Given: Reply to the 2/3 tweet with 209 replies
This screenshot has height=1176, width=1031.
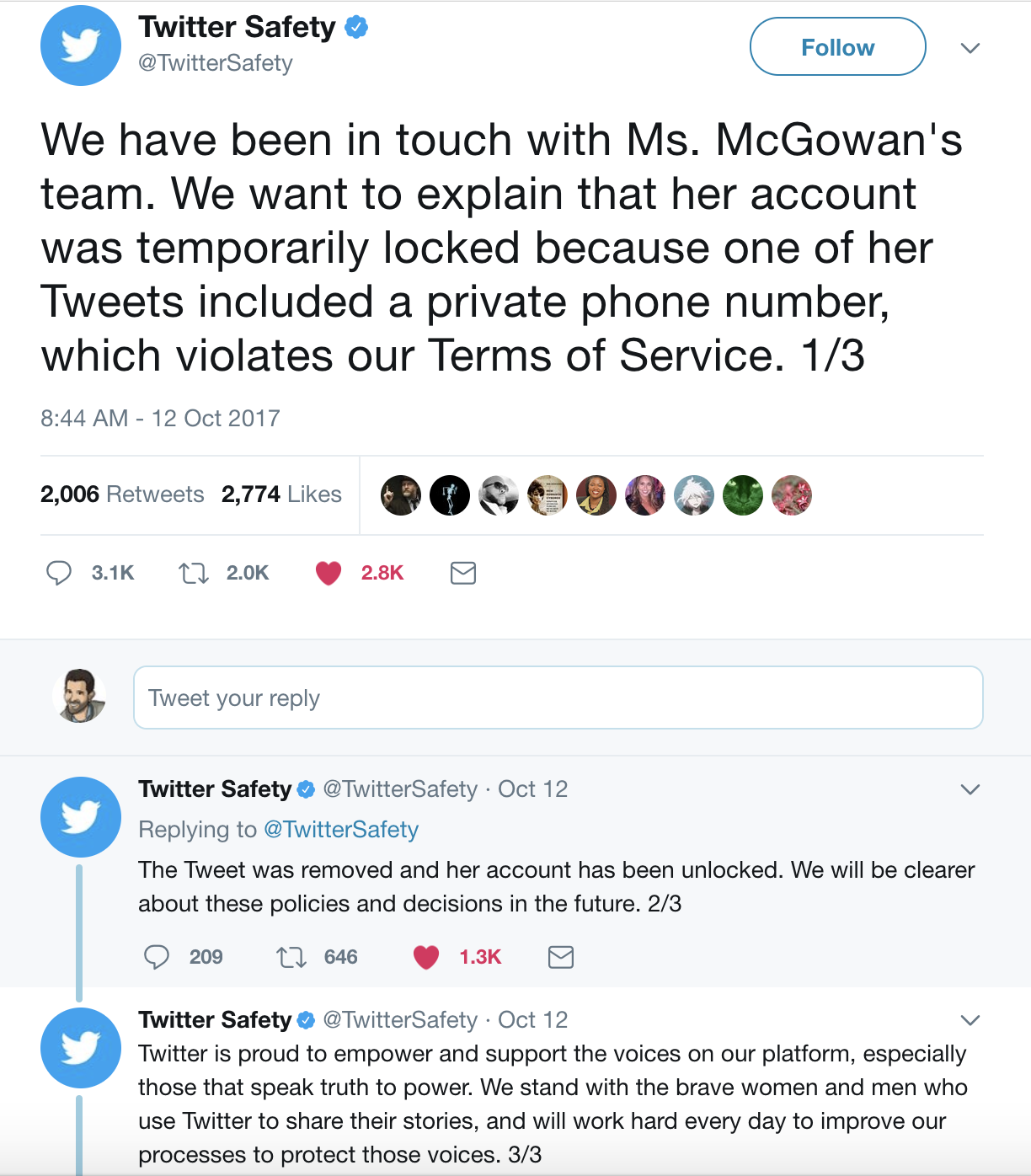Looking at the screenshot, I should (x=157, y=957).
